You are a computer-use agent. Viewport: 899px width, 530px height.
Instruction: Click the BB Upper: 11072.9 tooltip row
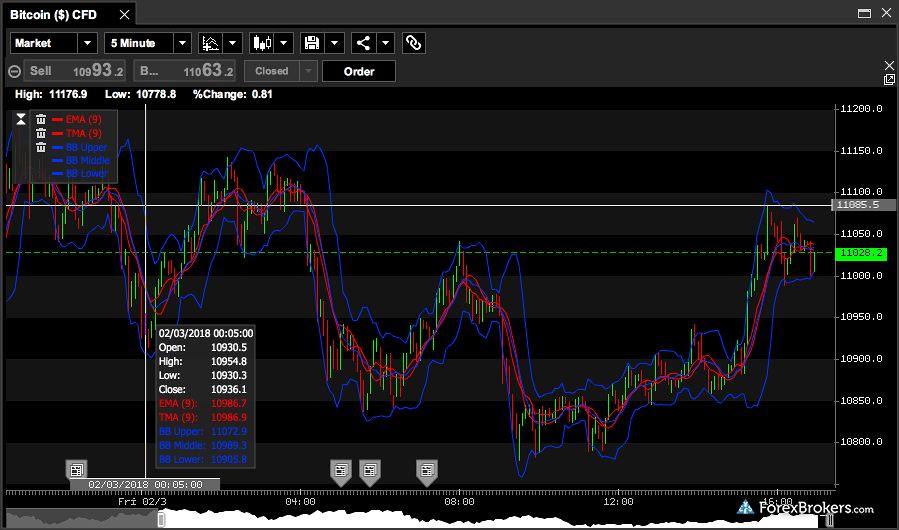[x=203, y=431]
